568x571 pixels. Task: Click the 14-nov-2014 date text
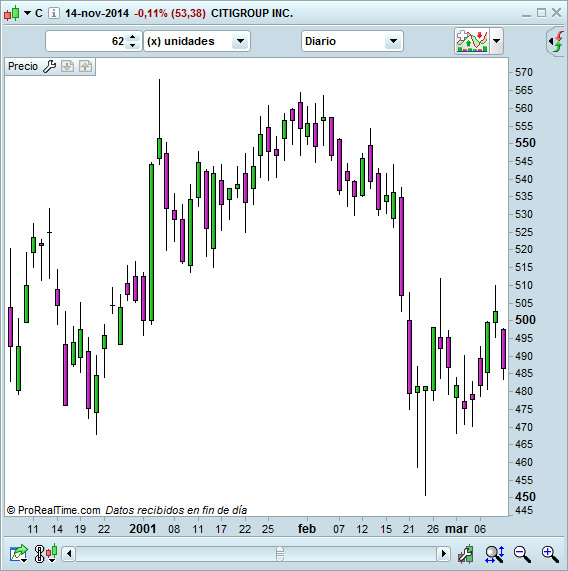click(97, 13)
